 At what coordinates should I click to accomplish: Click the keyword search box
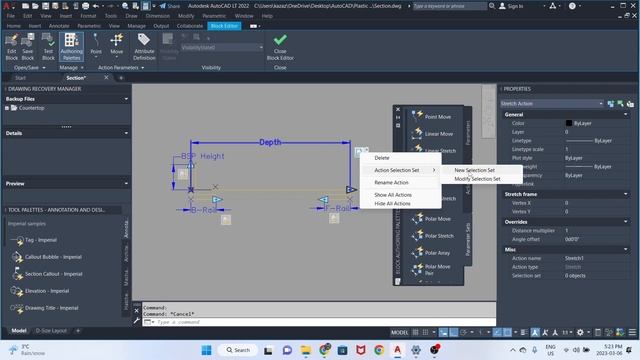(449, 6)
